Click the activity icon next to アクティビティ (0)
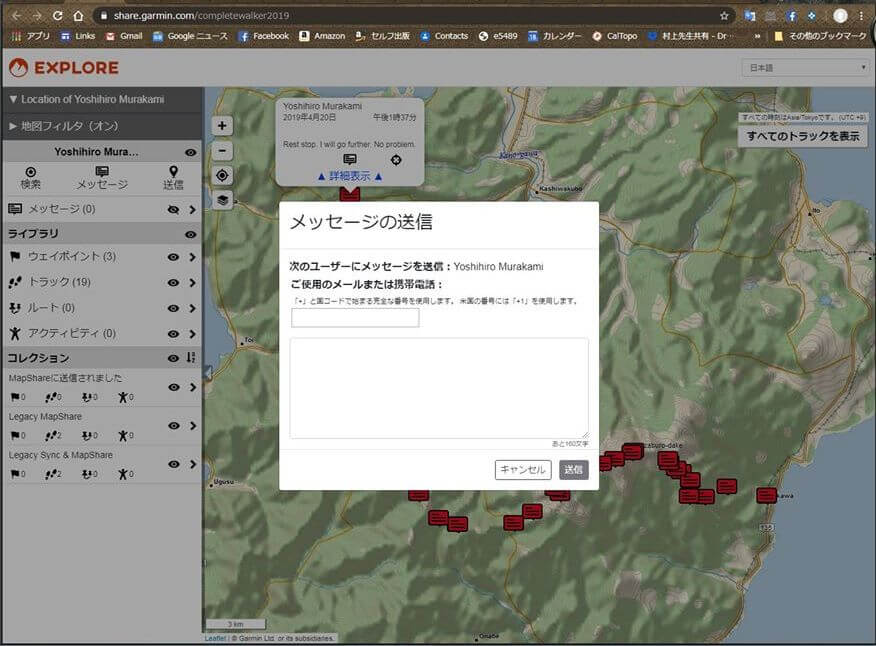Image resolution: width=876 pixels, height=646 pixels. click(x=15, y=334)
